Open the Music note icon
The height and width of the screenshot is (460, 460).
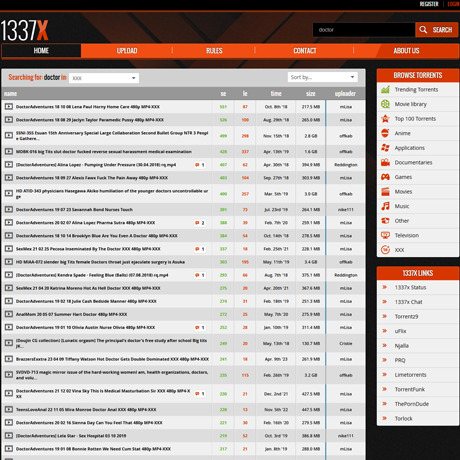coord(385,206)
